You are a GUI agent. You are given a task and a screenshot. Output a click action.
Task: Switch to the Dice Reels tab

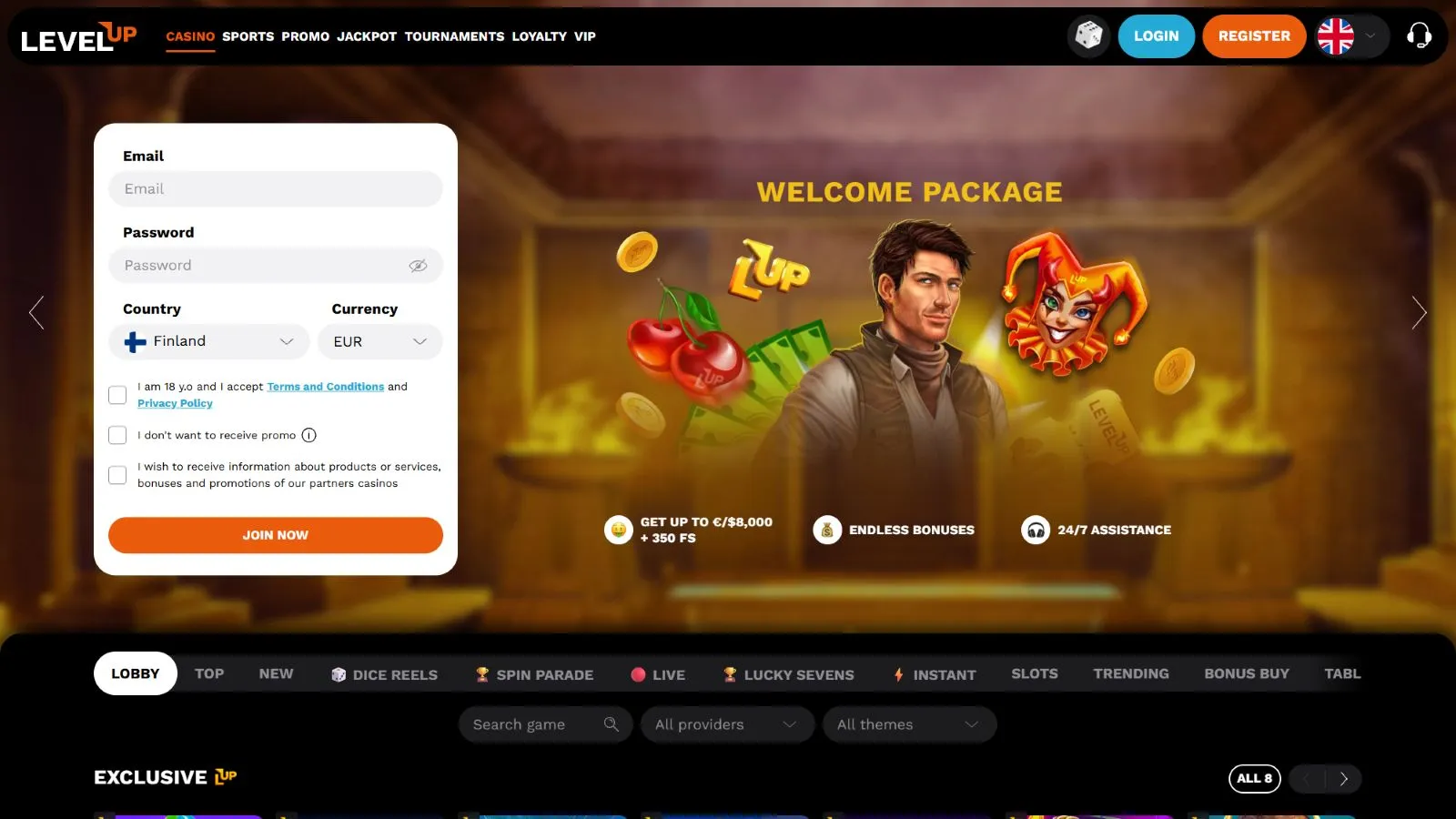[x=384, y=674]
